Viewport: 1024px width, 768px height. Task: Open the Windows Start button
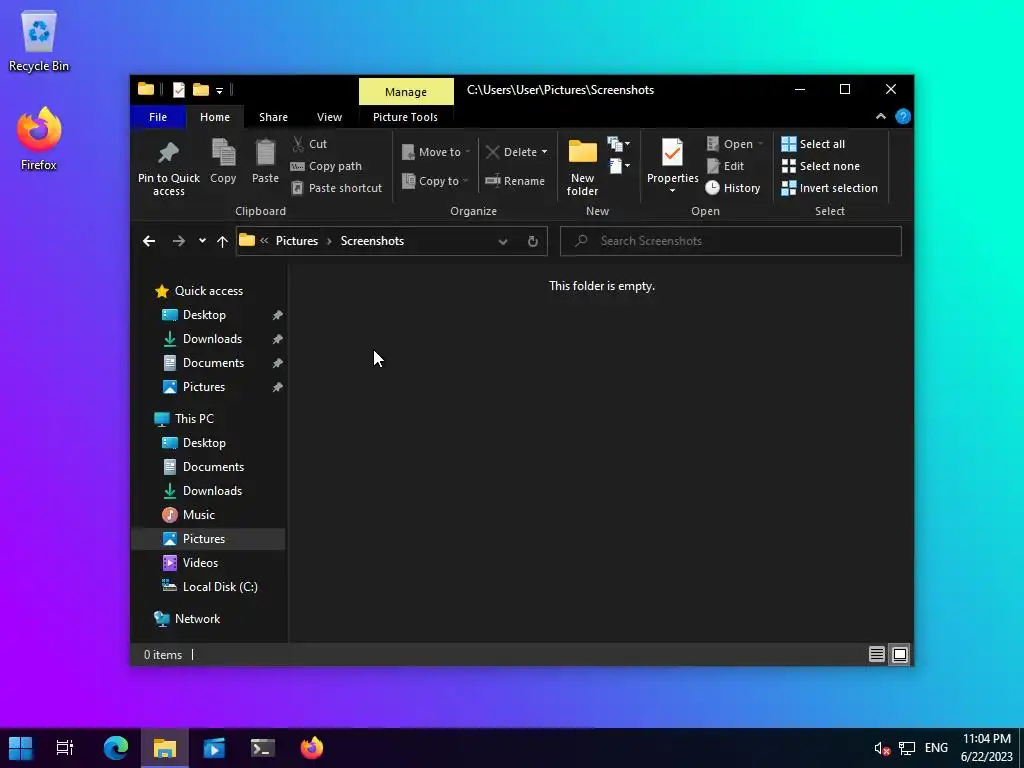pyautogui.click(x=20, y=748)
